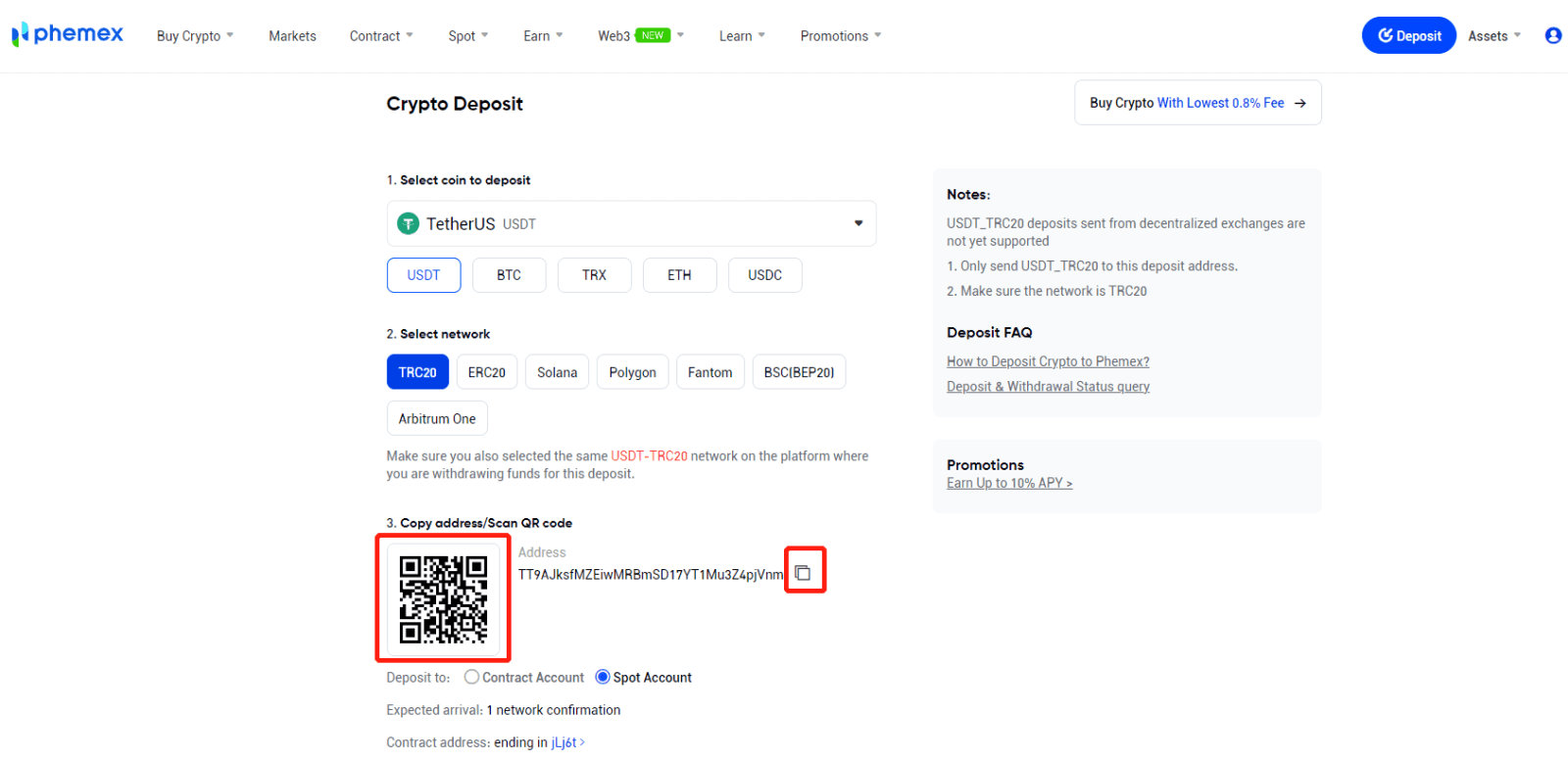Expand the Buy Crypto menu

tap(195, 36)
